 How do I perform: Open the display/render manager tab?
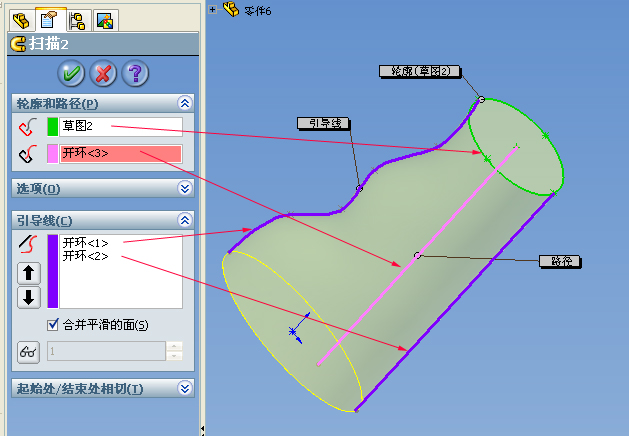[105, 20]
